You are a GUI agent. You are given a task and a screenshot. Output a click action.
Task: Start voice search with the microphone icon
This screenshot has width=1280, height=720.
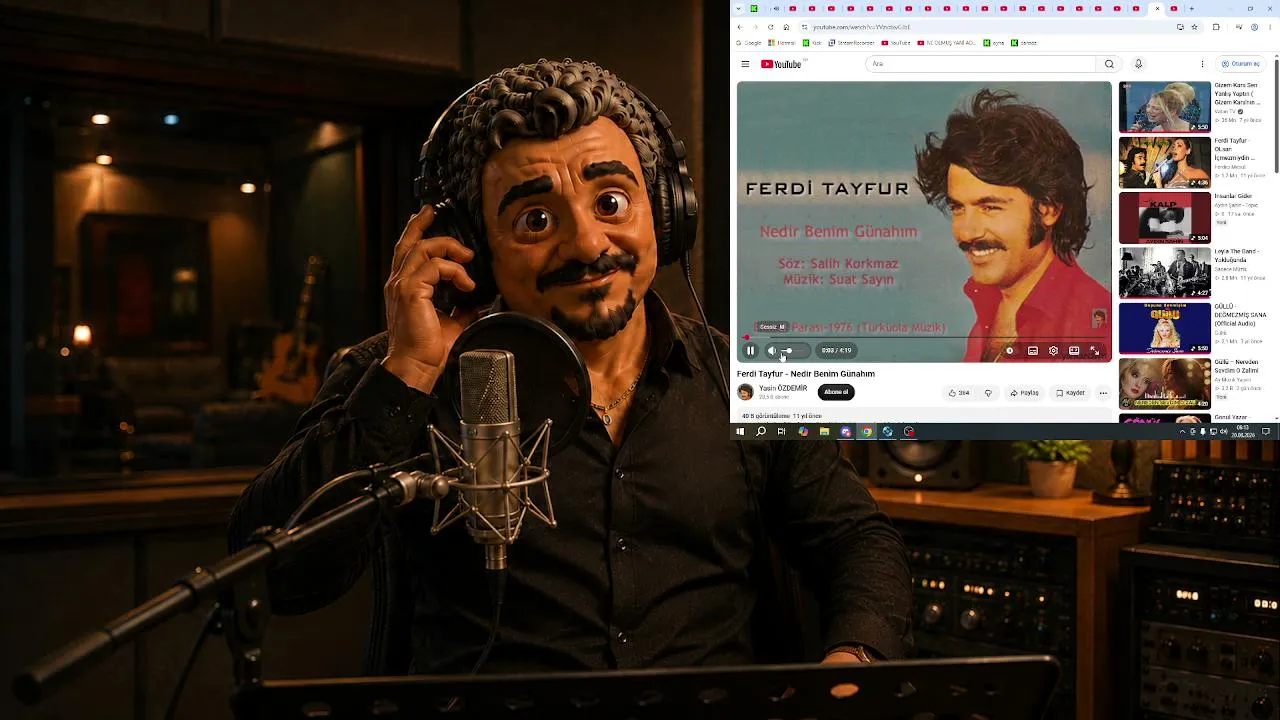(1138, 64)
